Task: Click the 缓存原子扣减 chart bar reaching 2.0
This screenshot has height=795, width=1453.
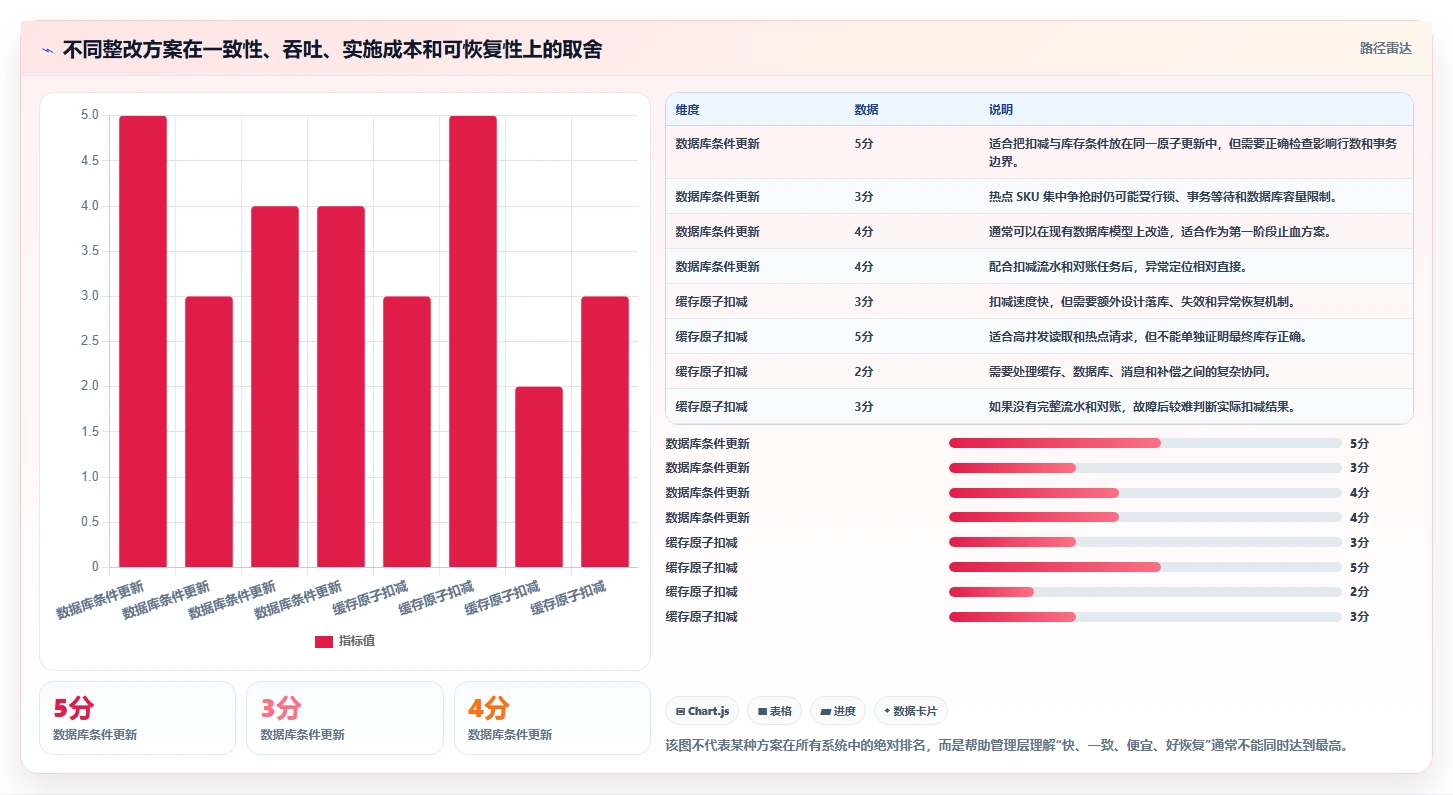Action: [539, 477]
